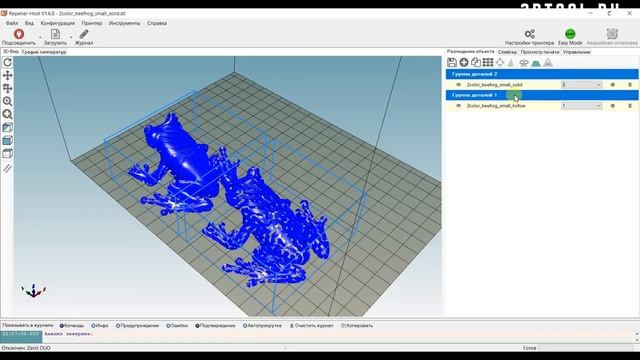Screen dimensions: 640x360
Task: Click the log timestamp entry
Action: click(21, 334)
